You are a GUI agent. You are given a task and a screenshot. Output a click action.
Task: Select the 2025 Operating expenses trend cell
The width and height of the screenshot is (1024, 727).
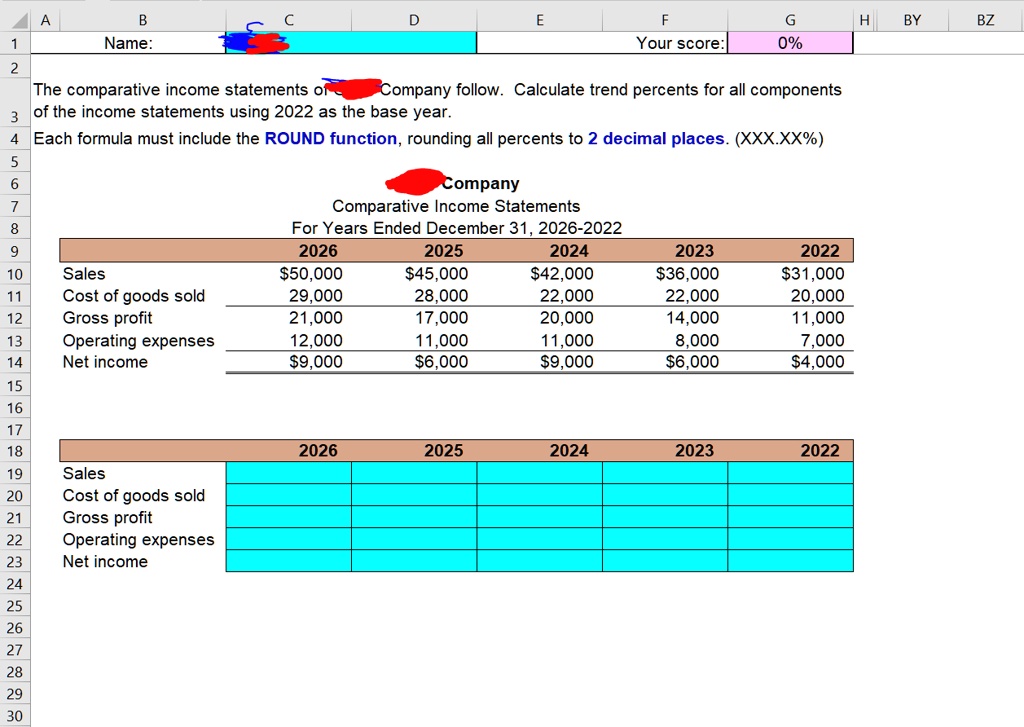click(x=414, y=540)
